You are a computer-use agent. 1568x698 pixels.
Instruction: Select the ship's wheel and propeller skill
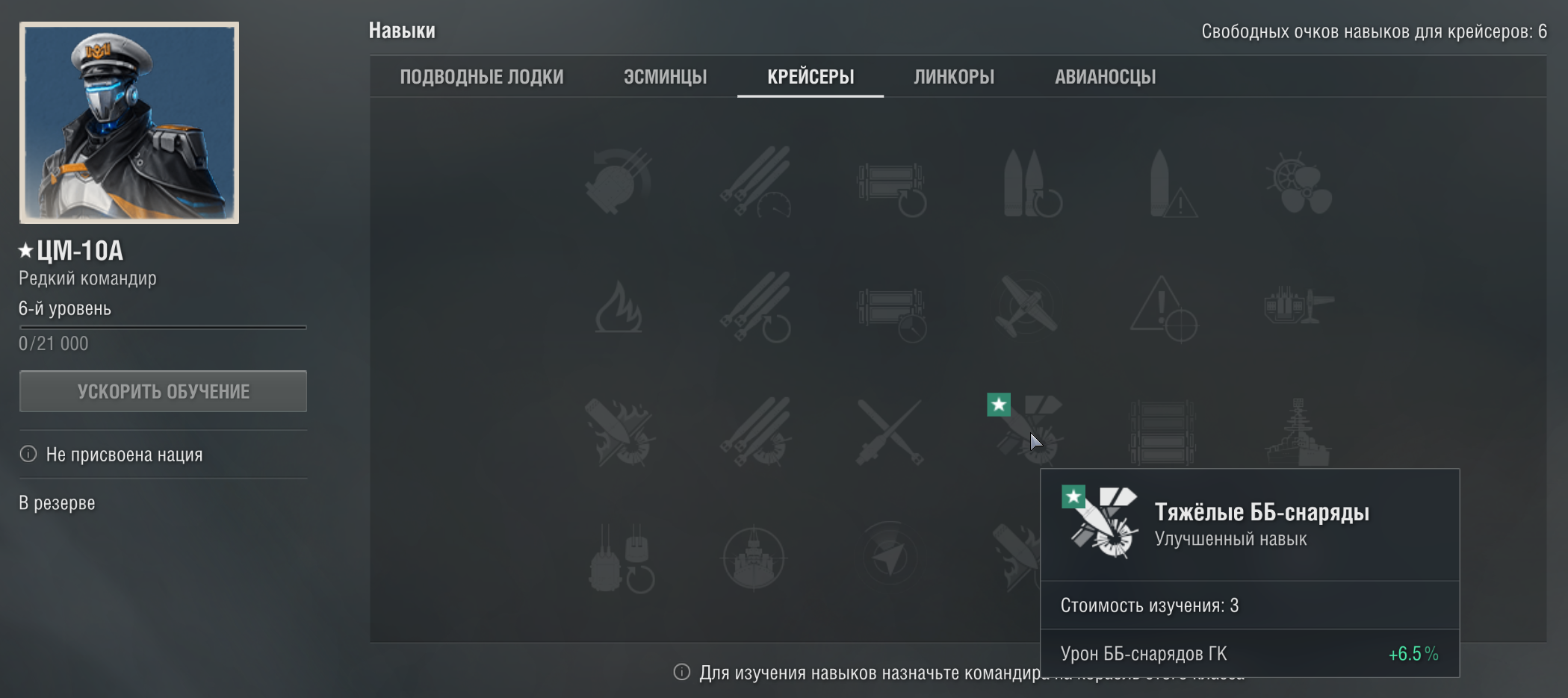[1298, 182]
